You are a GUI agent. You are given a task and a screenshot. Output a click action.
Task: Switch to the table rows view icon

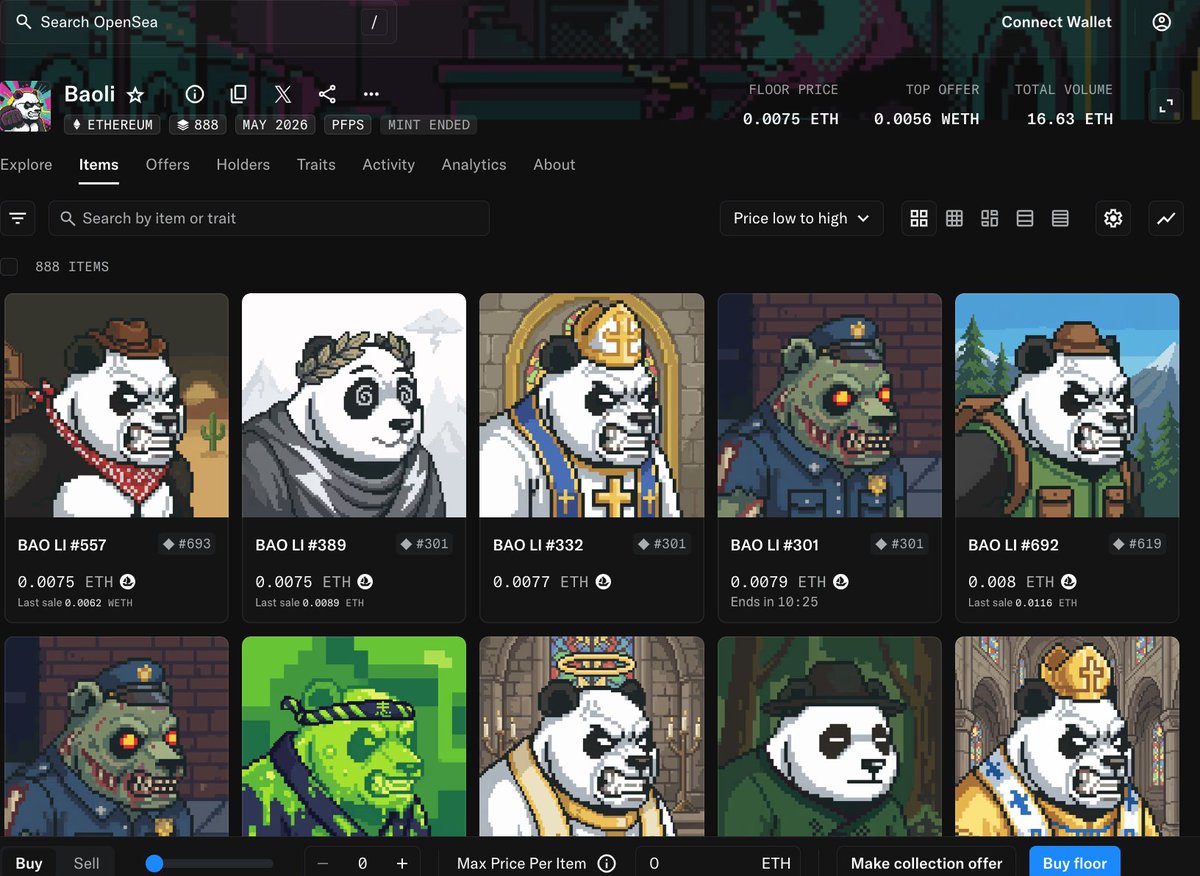[1060, 218]
